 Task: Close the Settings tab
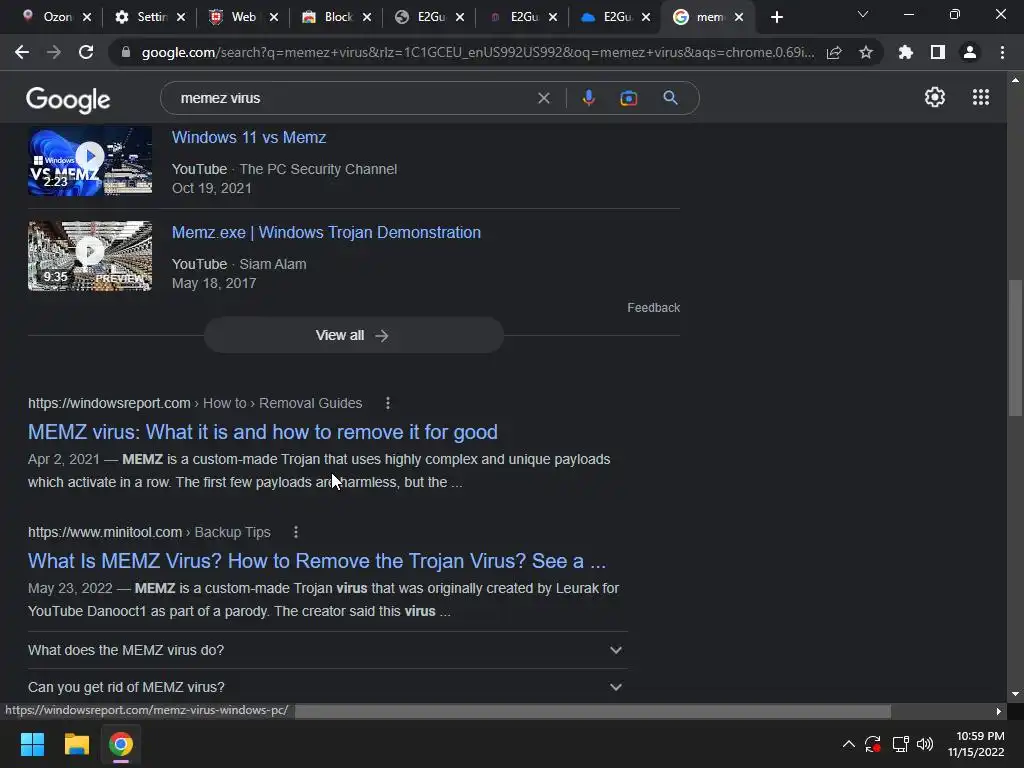coord(181,17)
